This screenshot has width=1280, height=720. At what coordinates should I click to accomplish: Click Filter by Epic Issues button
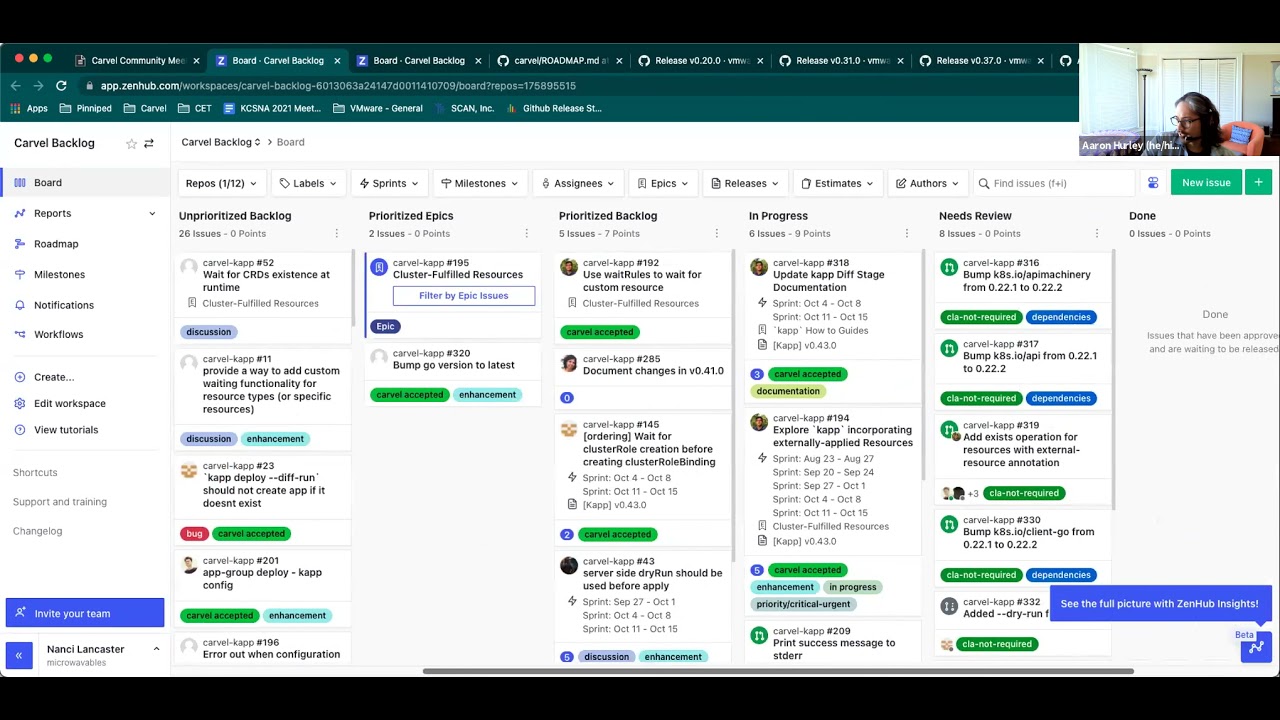point(463,296)
